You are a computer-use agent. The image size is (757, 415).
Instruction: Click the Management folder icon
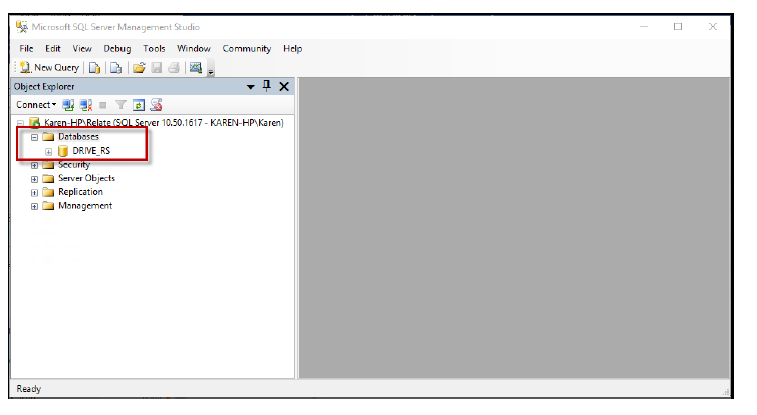[x=48, y=206]
